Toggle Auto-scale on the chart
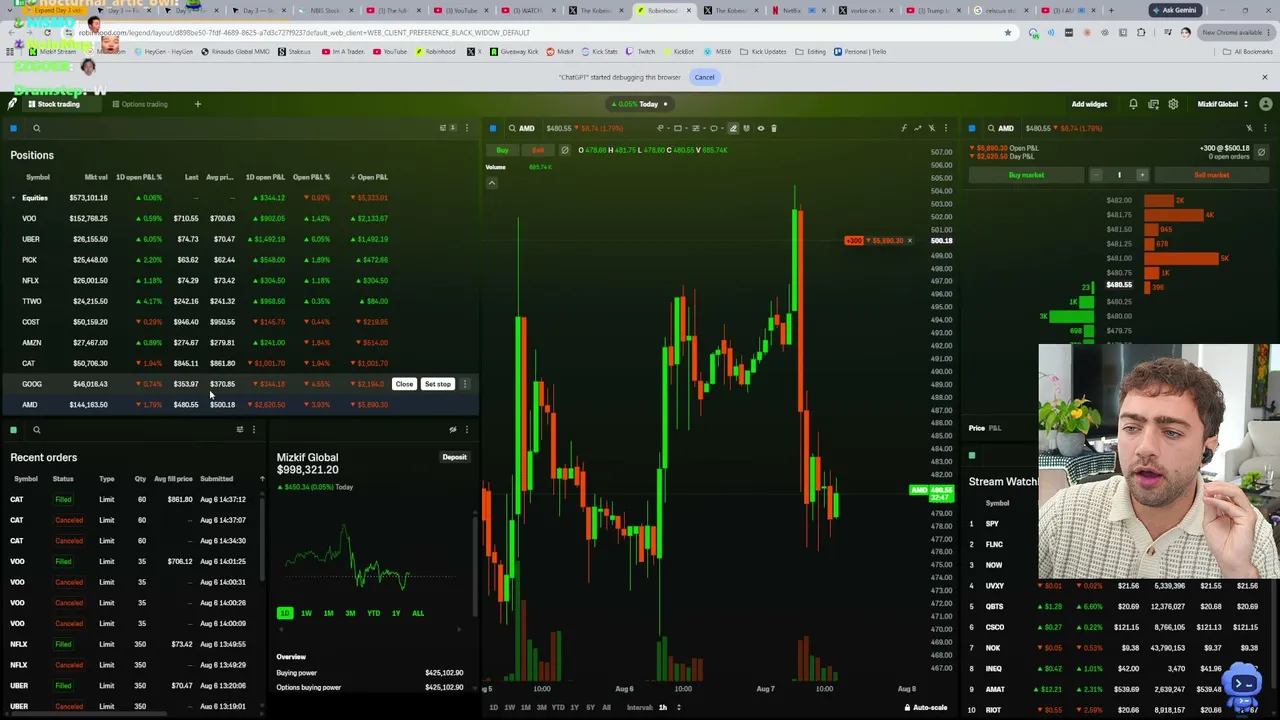 click(925, 708)
